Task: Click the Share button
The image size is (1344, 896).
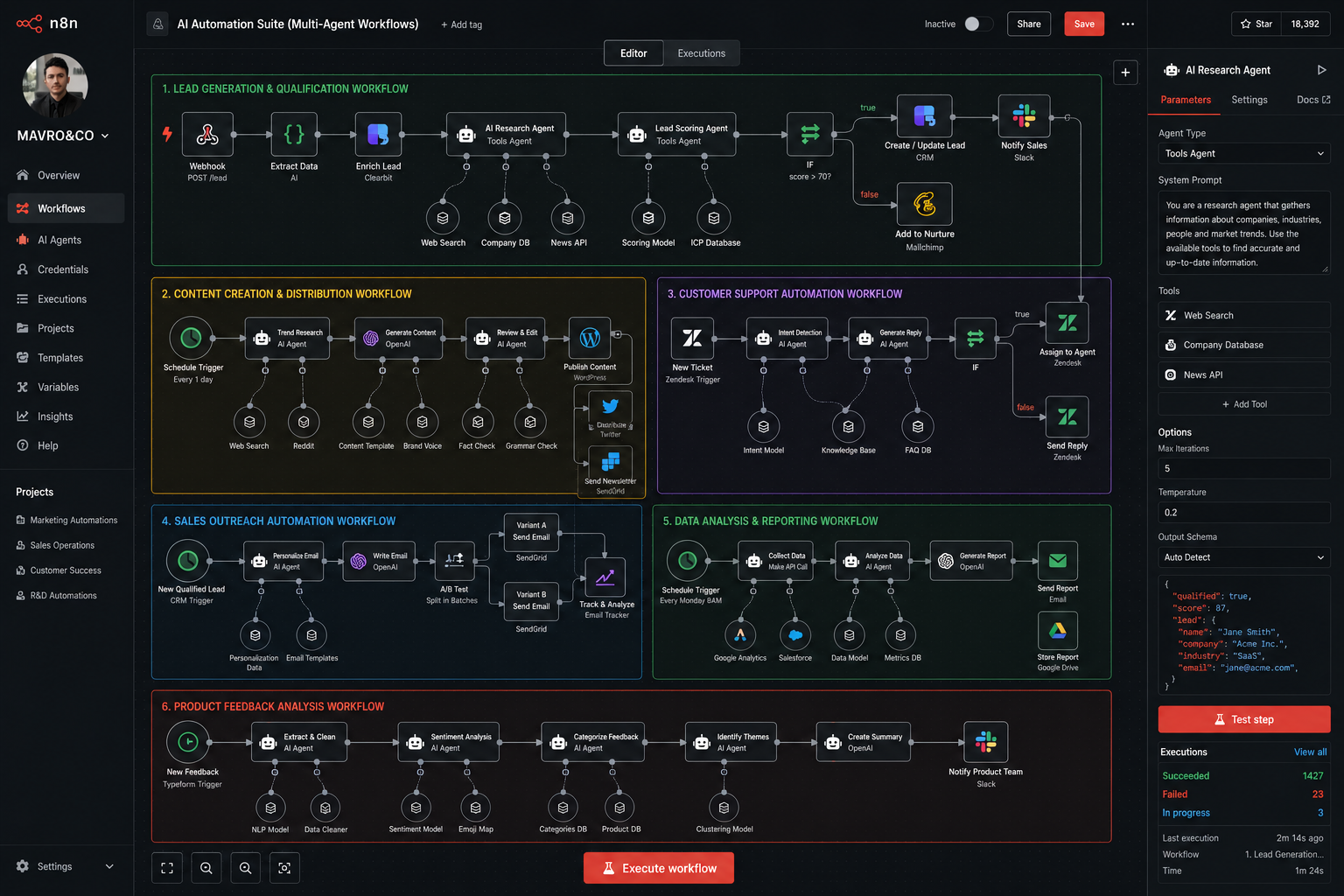Action: point(1029,24)
